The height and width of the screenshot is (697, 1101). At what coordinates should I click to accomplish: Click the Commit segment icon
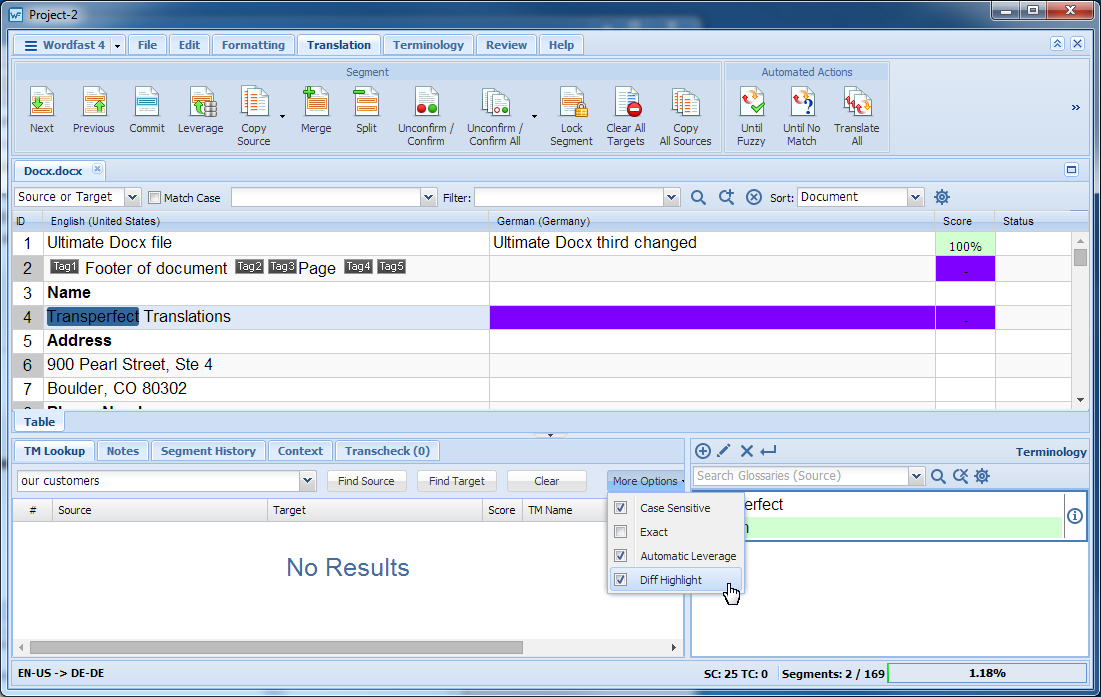147,103
